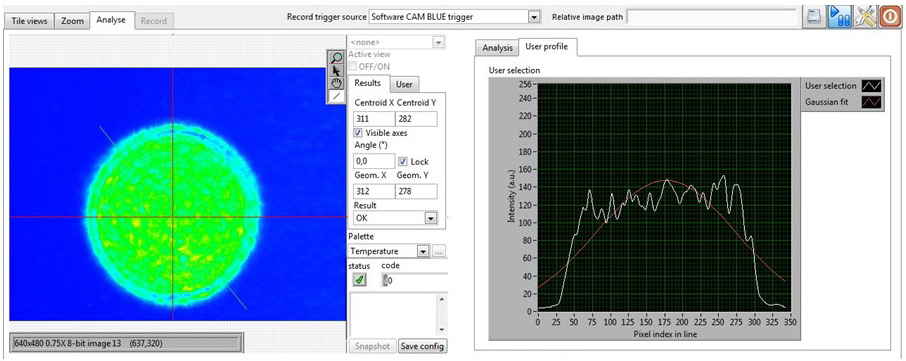Toggle the Visible axes checkbox
906x361 pixels.
[x=358, y=133]
